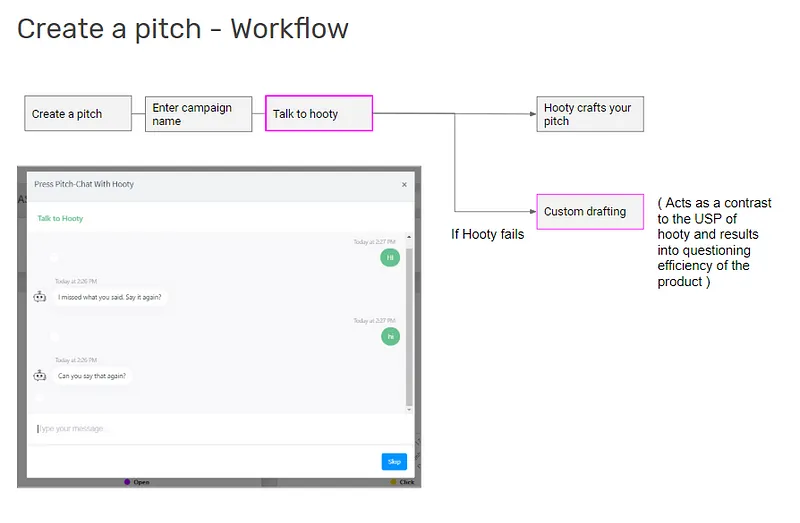Viewport: 800px width, 523px height.
Task: Click the 'Enter campaign name' workflow box
Action: (198, 114)
